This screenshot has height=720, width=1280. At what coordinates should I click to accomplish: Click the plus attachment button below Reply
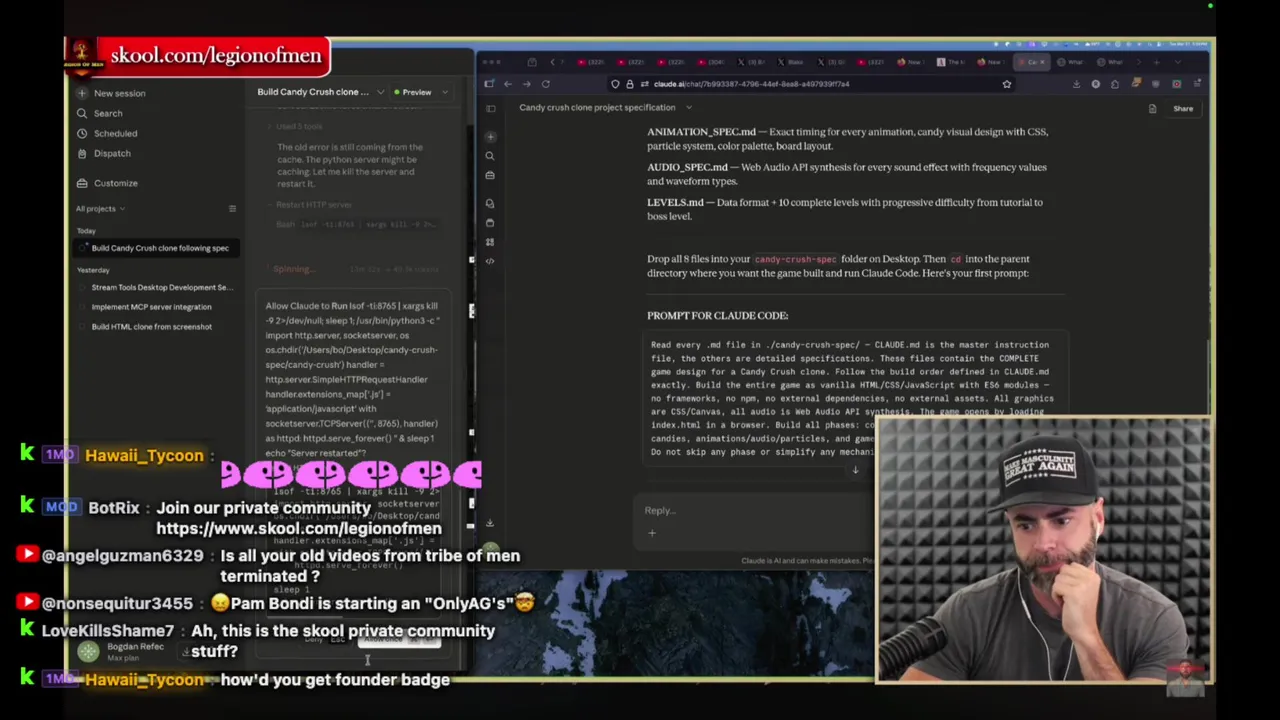(652, 533)
